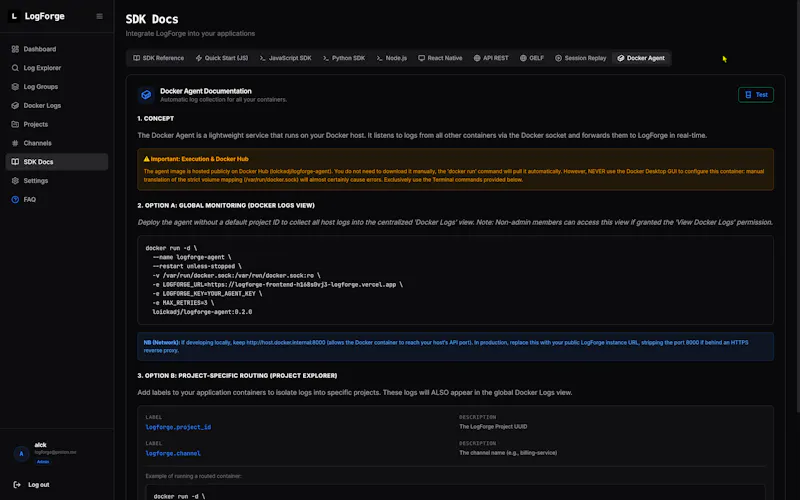800x500 pixels.
Task: Click the Docker Logs box icon
Action: (x=15, y=106)
